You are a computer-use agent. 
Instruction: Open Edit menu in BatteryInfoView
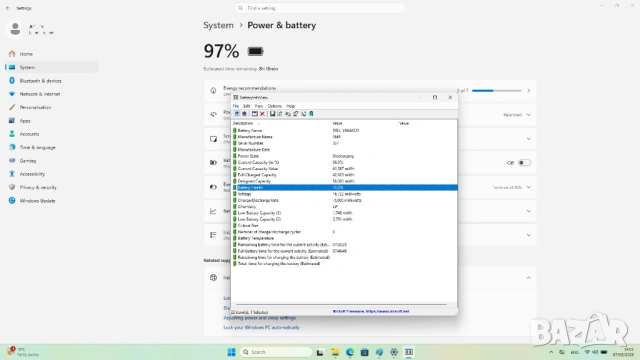pyautogui.click(x=247, y=106)
